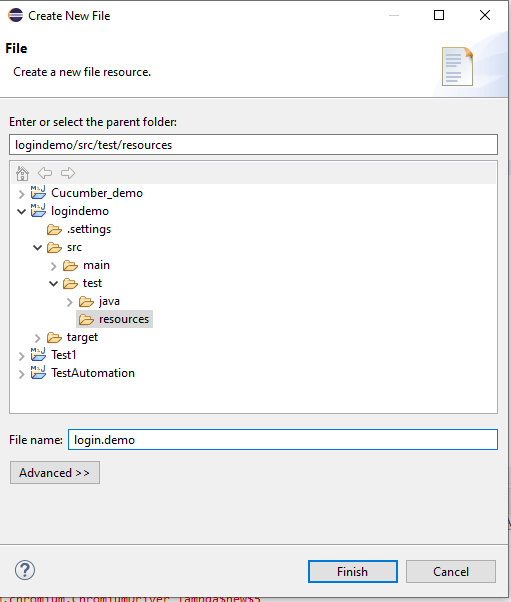Open the help question mark icon
Image resolution: width=511 pixels, height=602 pixels.
tap(25, 570)
